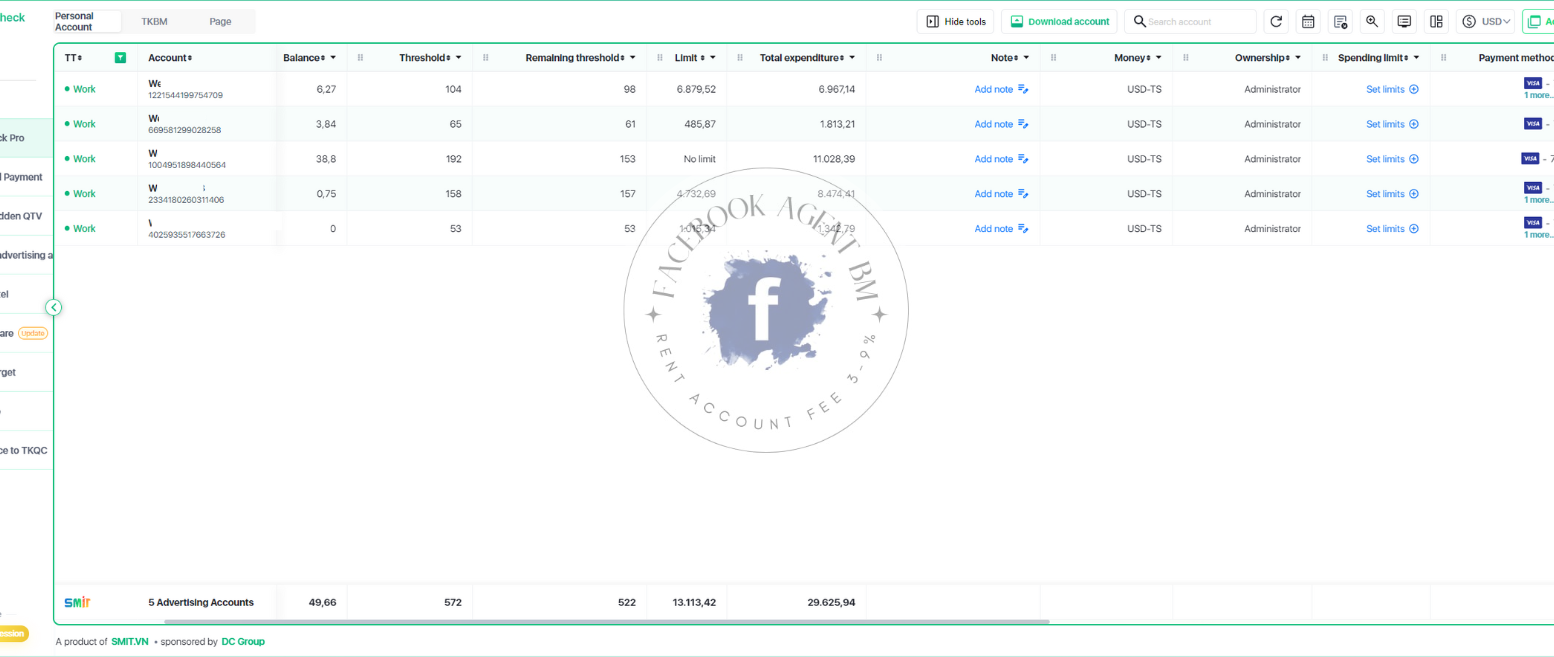Open the USD currency selector
The height and width of the screenshot is (657, 1554).
tap(1485, 22)
